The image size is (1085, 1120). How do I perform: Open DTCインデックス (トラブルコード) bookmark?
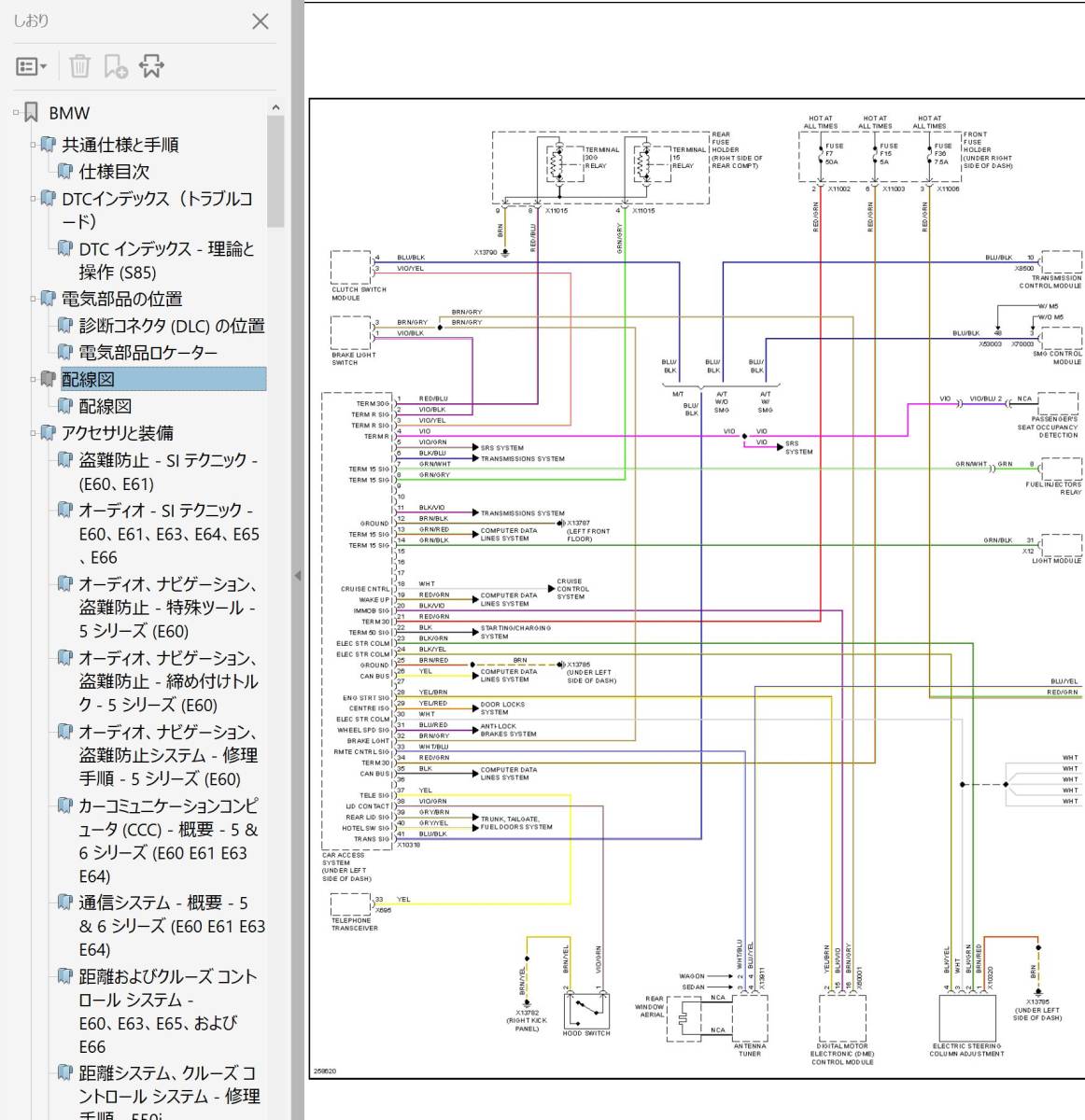(x=157, y=210)
